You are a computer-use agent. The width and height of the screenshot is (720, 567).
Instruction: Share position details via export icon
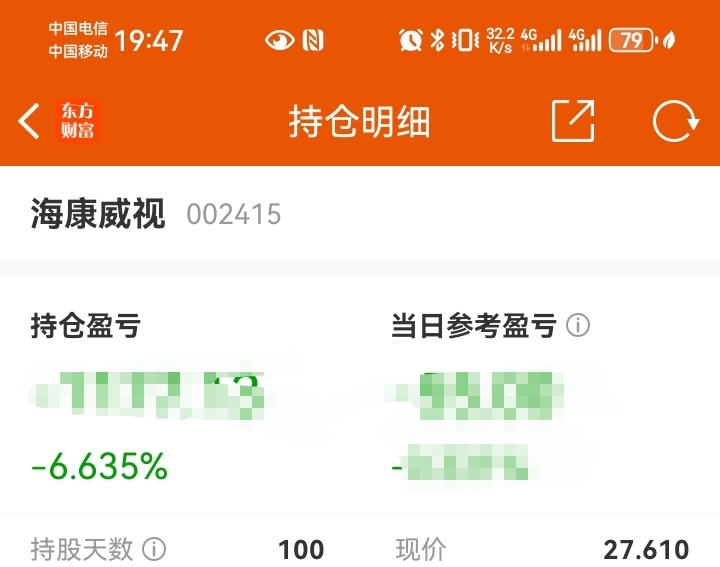(x=573, y=121)
